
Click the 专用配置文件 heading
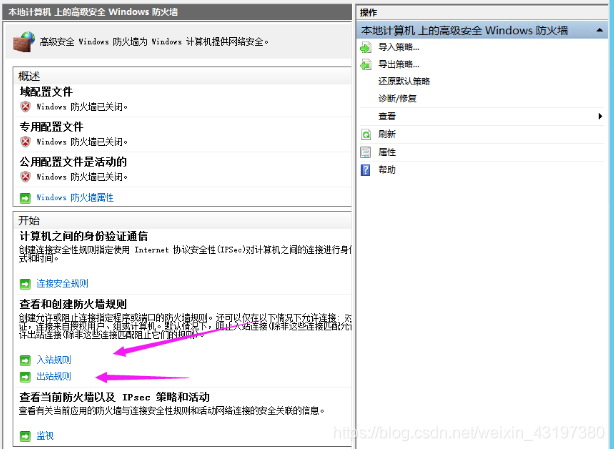[51, 127]
